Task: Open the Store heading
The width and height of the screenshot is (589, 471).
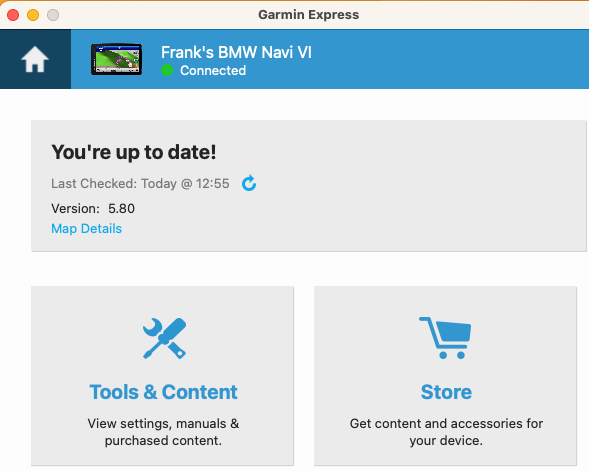Action: click(446, 392)
